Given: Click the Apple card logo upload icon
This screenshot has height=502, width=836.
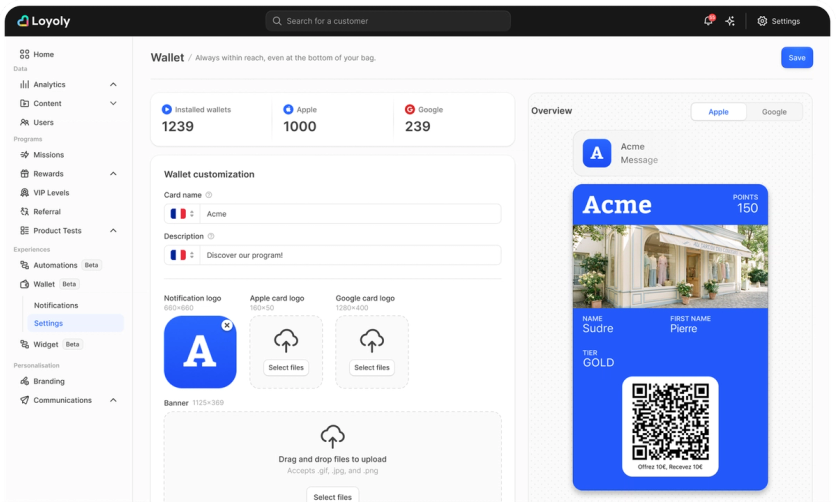Looking at the screenshot, I should click(286, 341).
